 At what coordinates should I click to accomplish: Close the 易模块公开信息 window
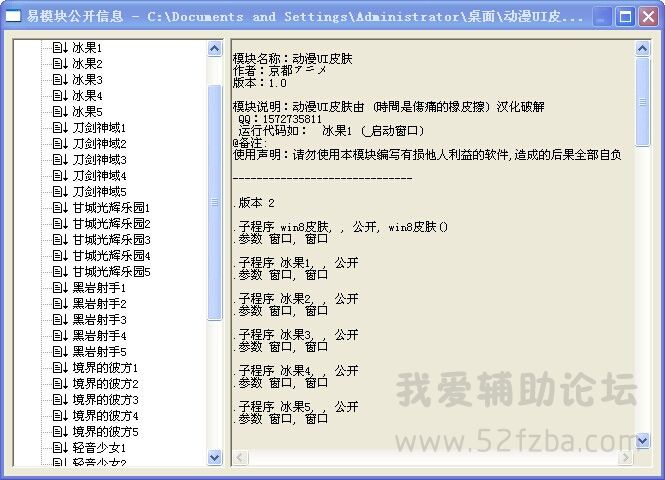point(648,17)
